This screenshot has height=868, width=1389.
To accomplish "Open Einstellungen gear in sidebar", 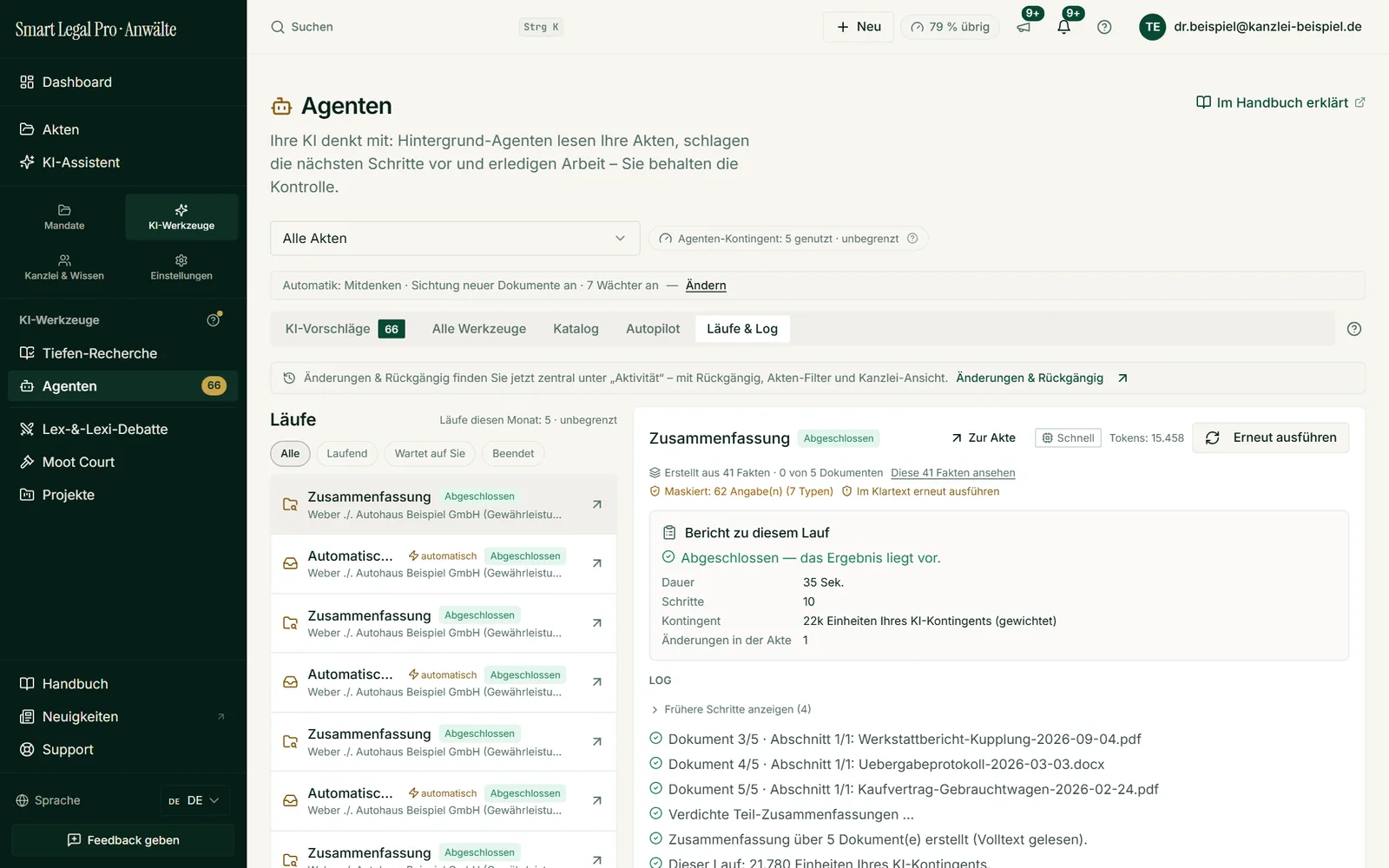I will pos(181,267).
